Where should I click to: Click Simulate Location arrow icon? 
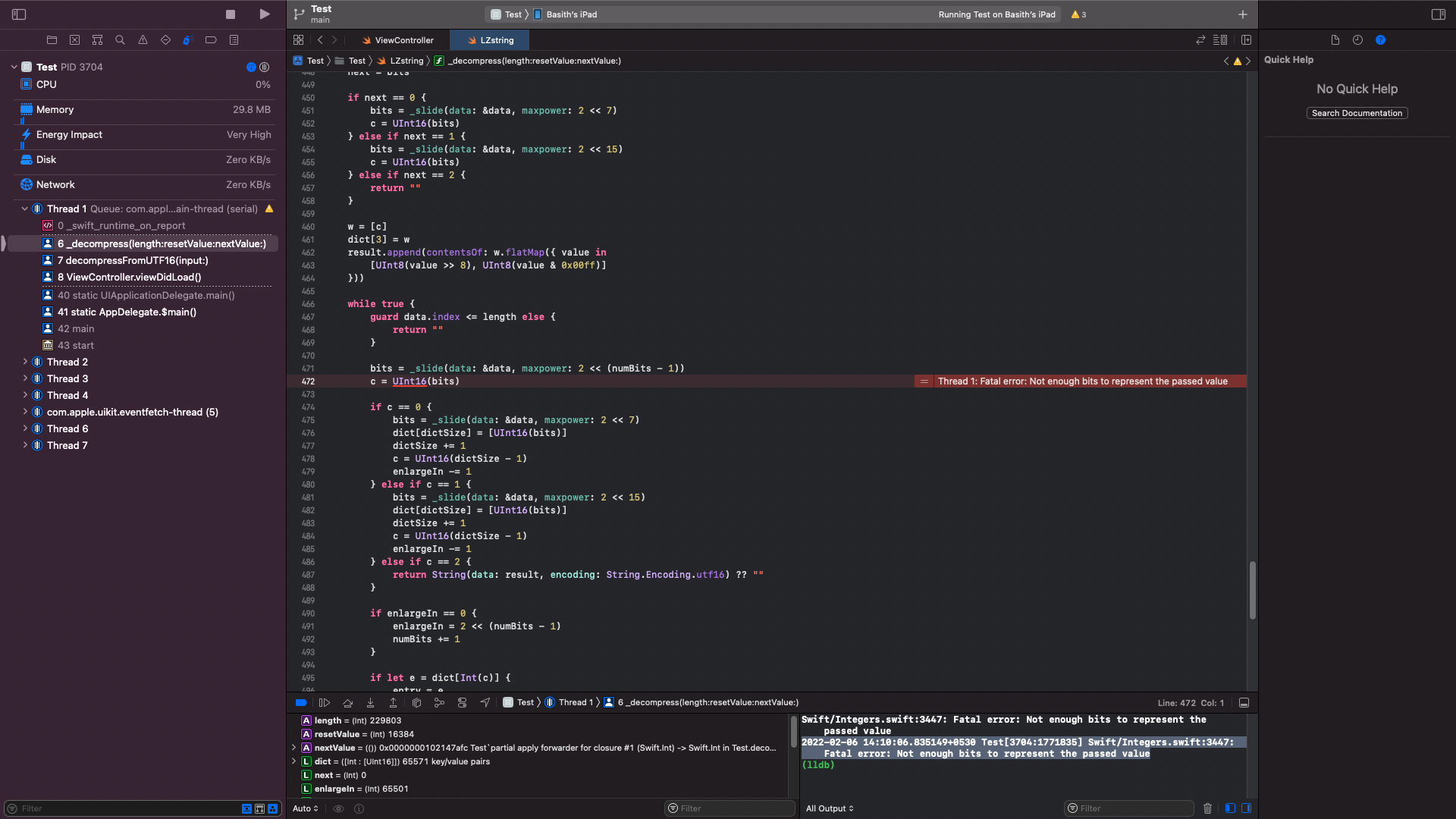click(x=485, y=703)
